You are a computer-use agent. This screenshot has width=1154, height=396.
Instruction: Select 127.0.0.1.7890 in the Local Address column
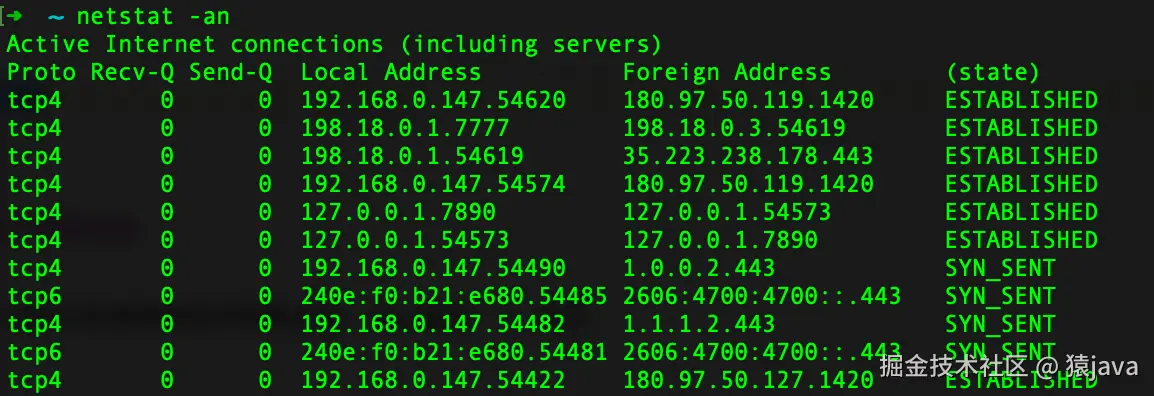pyautogui.click(x=398, y=212)
